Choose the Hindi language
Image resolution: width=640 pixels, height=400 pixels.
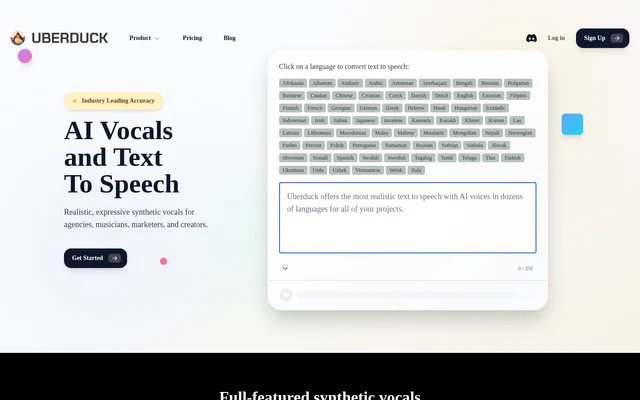440,108
